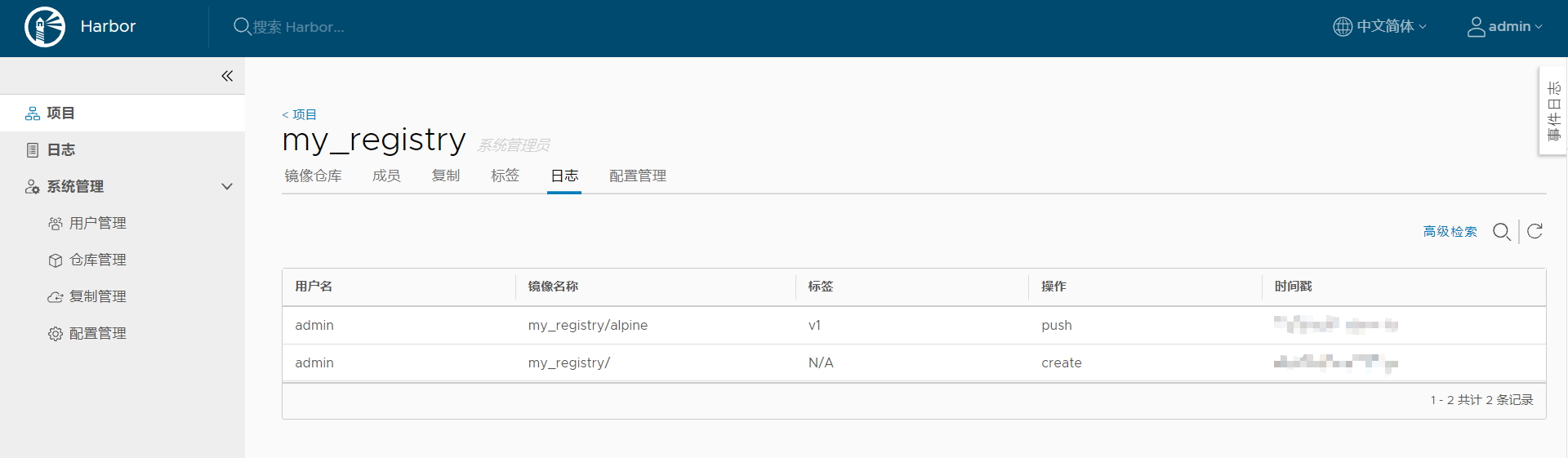Click the Harbor logo icon
Screen dimensions: 1568x458
click(x=45, y=27)
